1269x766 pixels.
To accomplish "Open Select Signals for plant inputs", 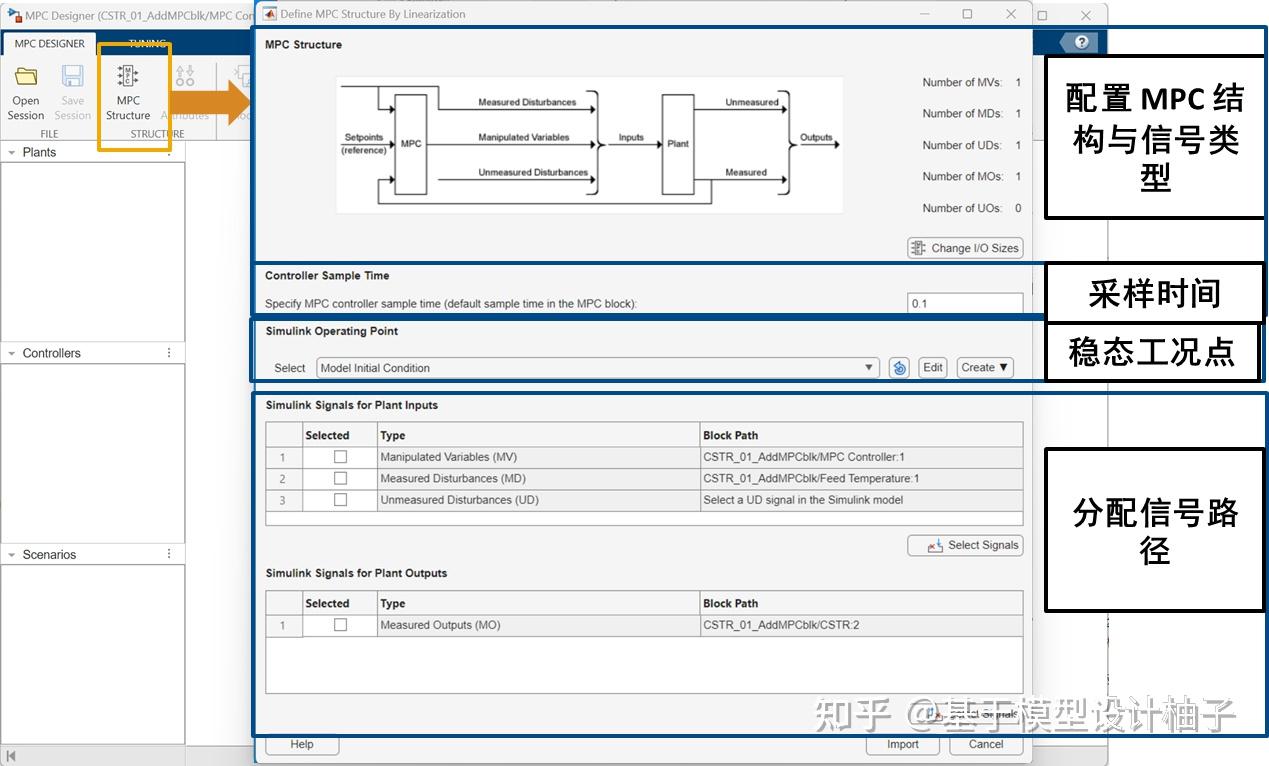I will click(x=964, y=545).
